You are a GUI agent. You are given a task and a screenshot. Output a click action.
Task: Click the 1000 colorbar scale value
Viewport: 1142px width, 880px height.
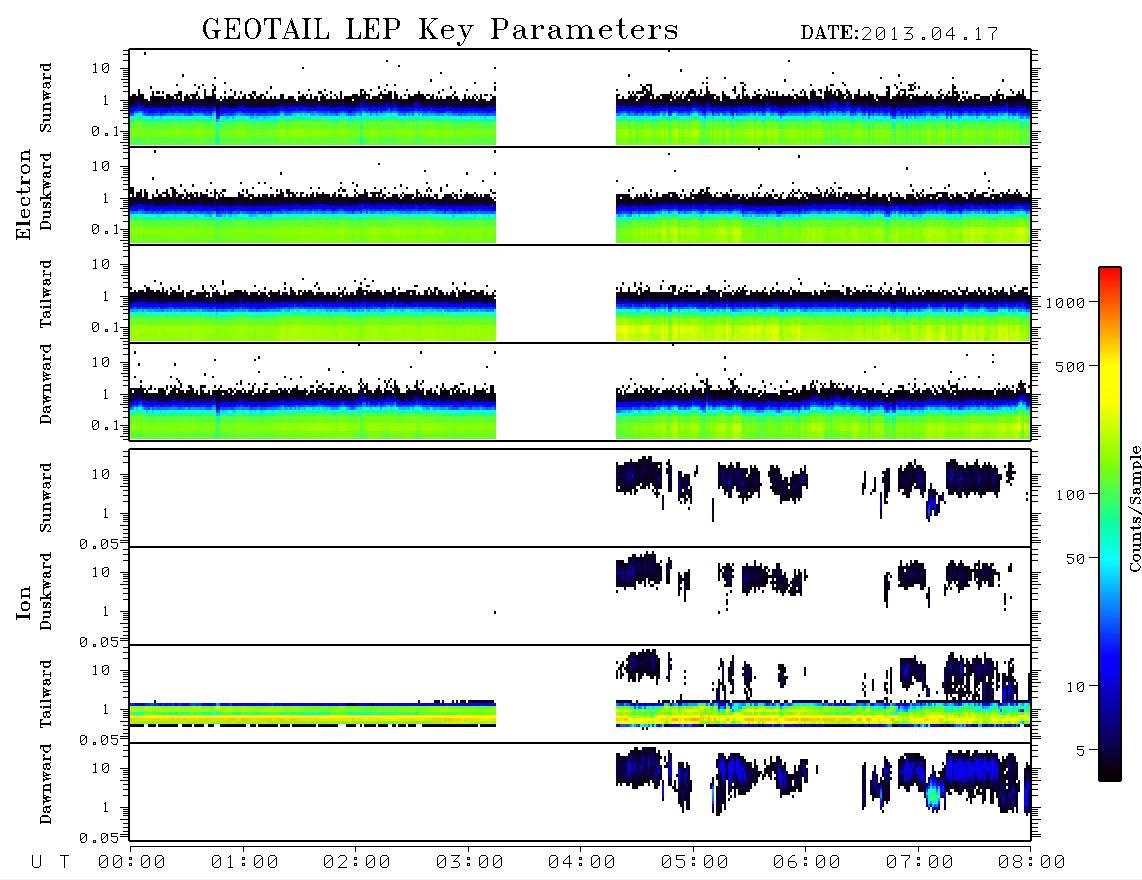[x=1065, y=303]
